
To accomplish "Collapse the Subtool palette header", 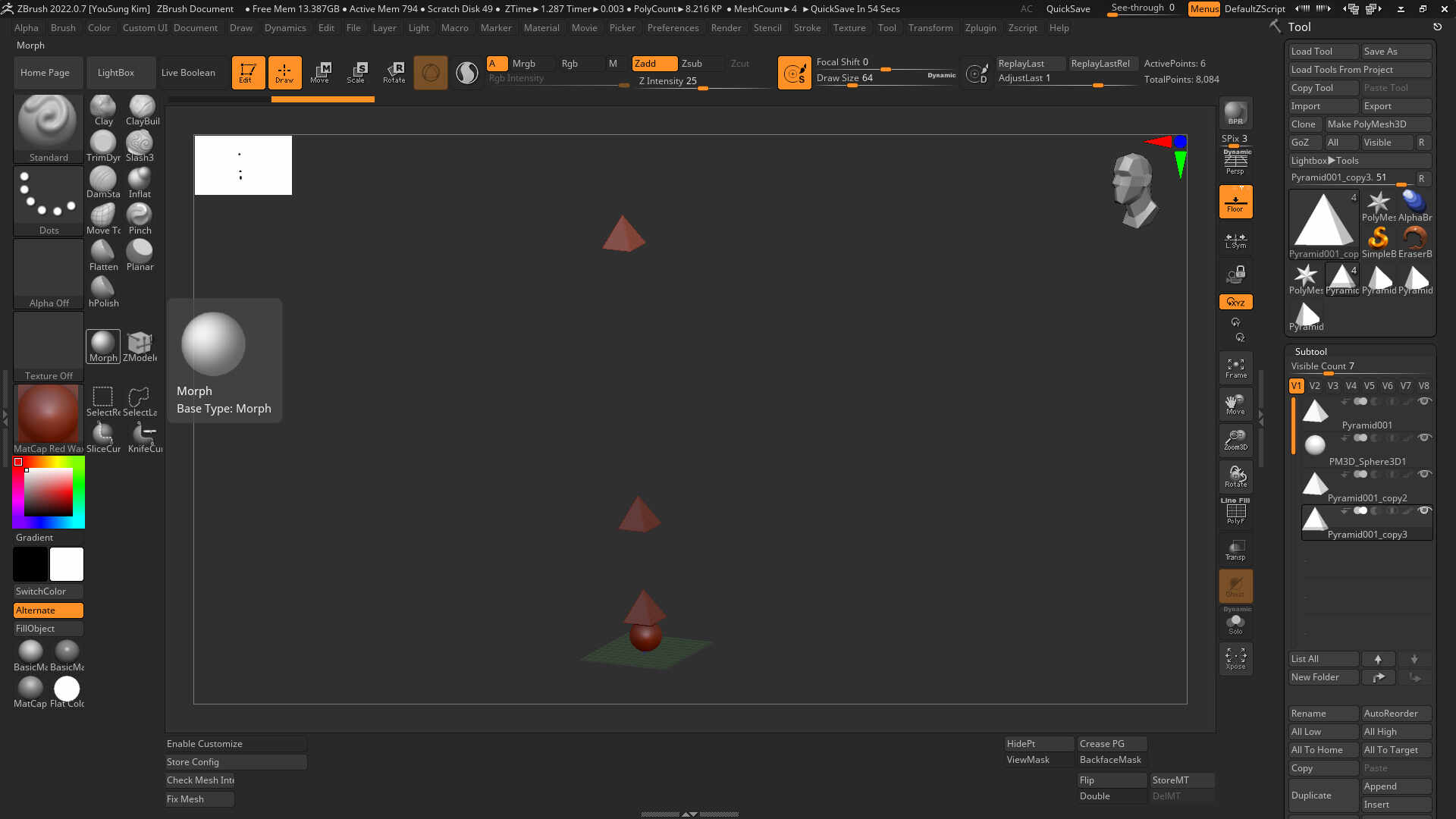I will tap(1310, 351).
